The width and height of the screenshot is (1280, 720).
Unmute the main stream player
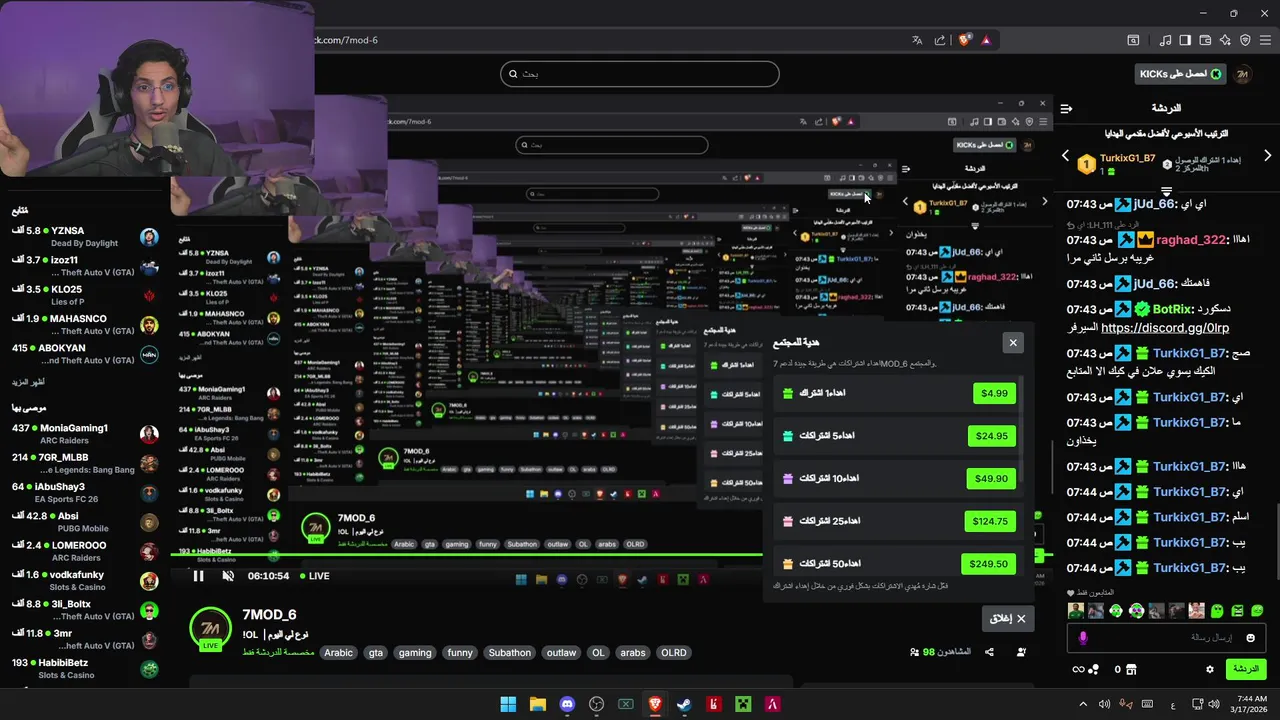point(228,576)
